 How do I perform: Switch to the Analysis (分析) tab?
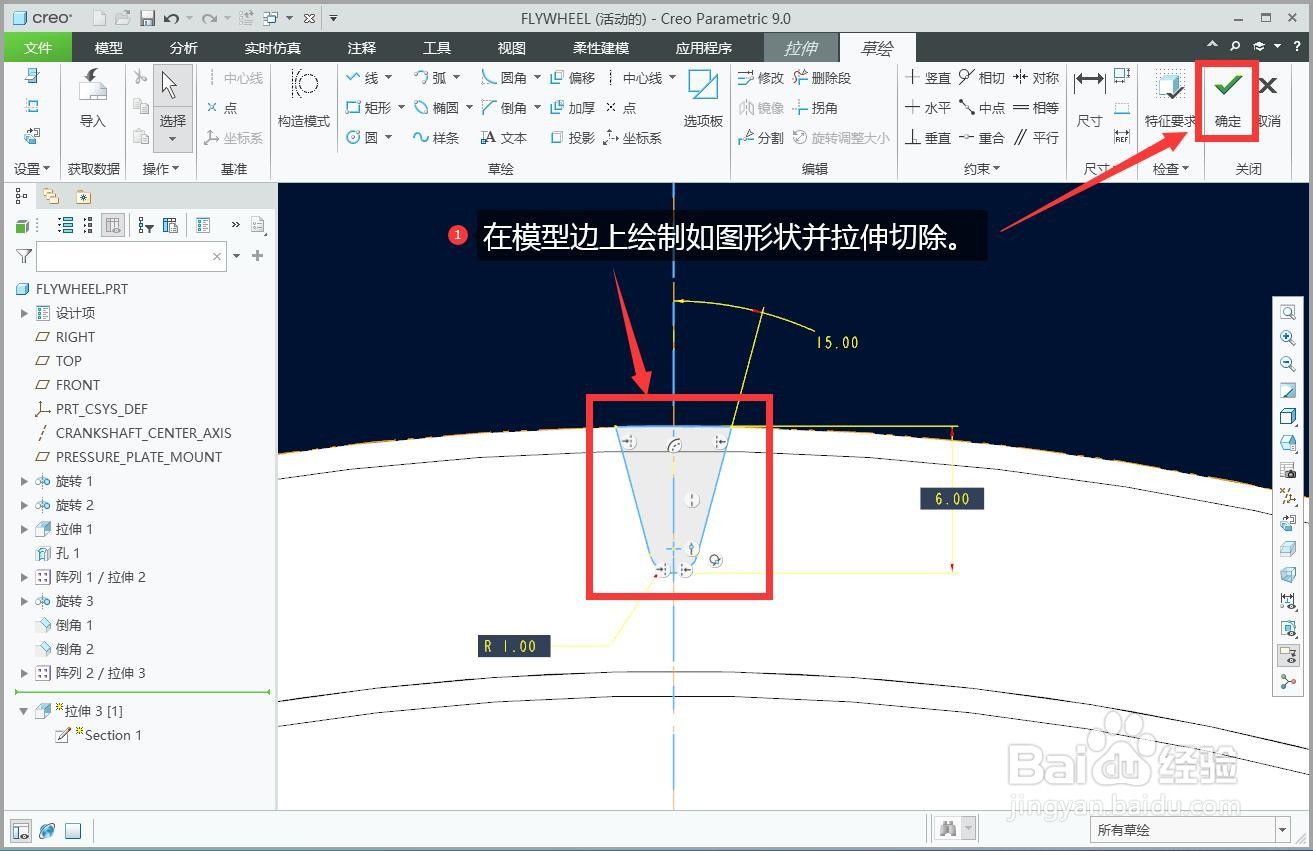pos(184,47)
